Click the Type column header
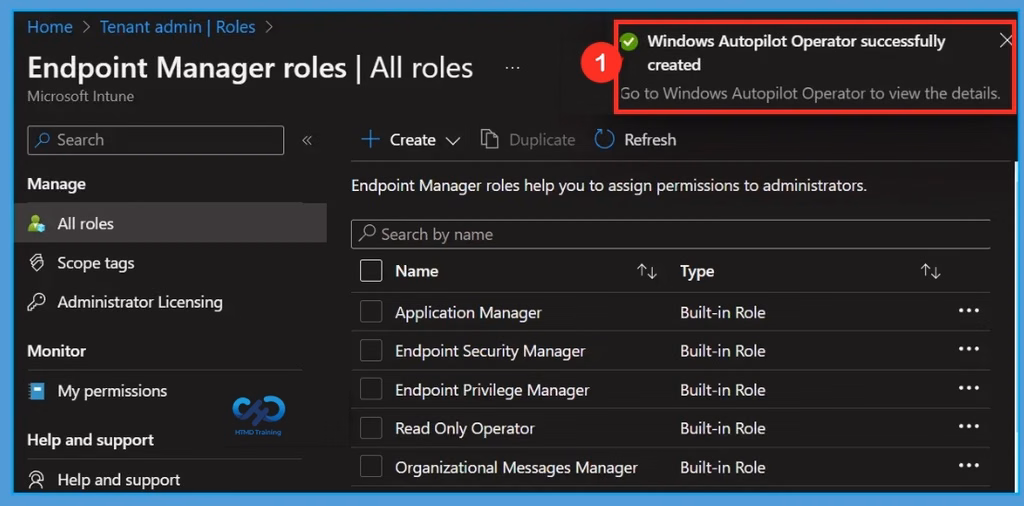The width and height of the screenshot is (1024, 506). pos(697,271)
